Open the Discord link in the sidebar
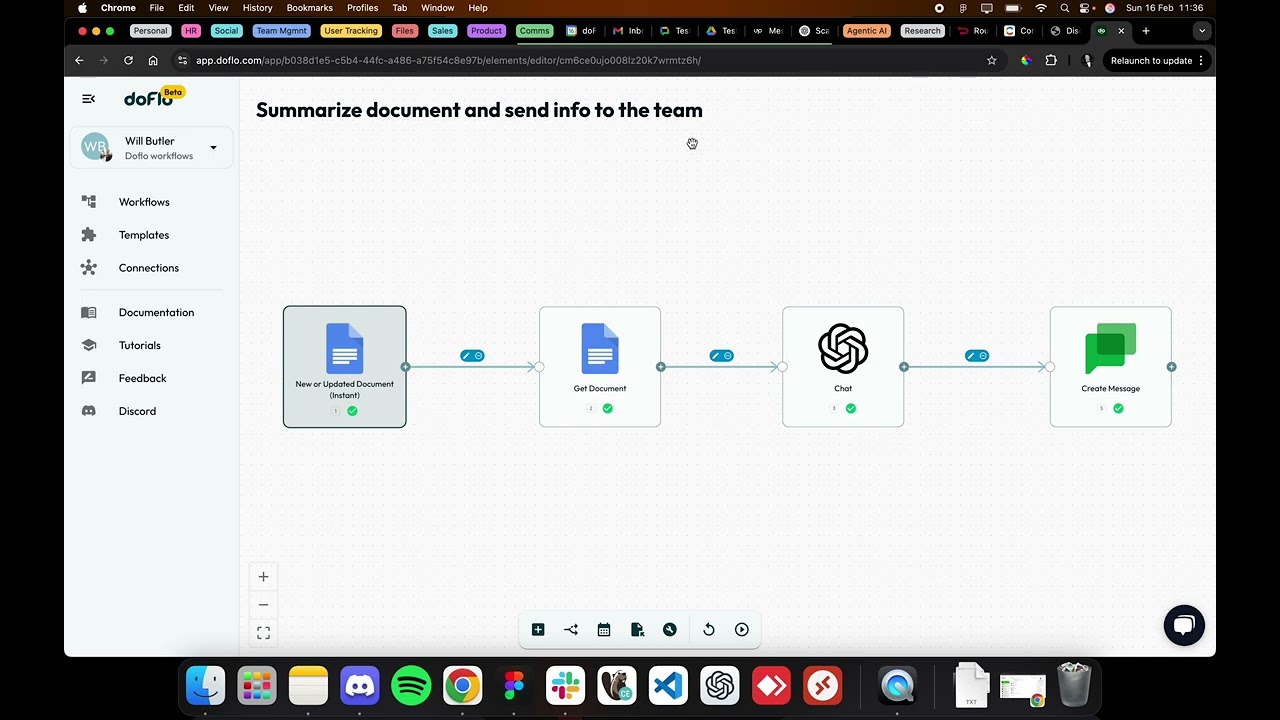 (137, 411)
